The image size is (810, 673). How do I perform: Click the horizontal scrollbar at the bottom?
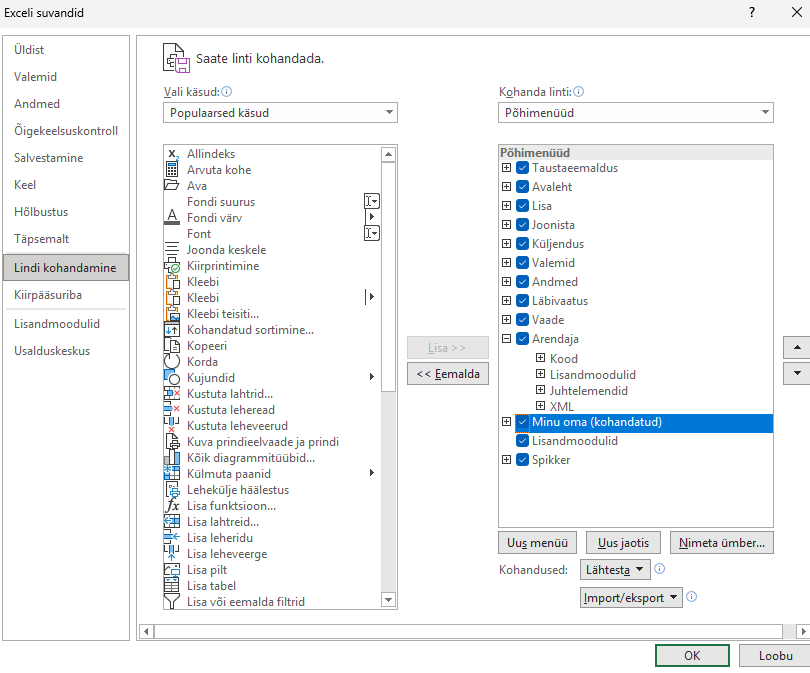pos(460,631)
